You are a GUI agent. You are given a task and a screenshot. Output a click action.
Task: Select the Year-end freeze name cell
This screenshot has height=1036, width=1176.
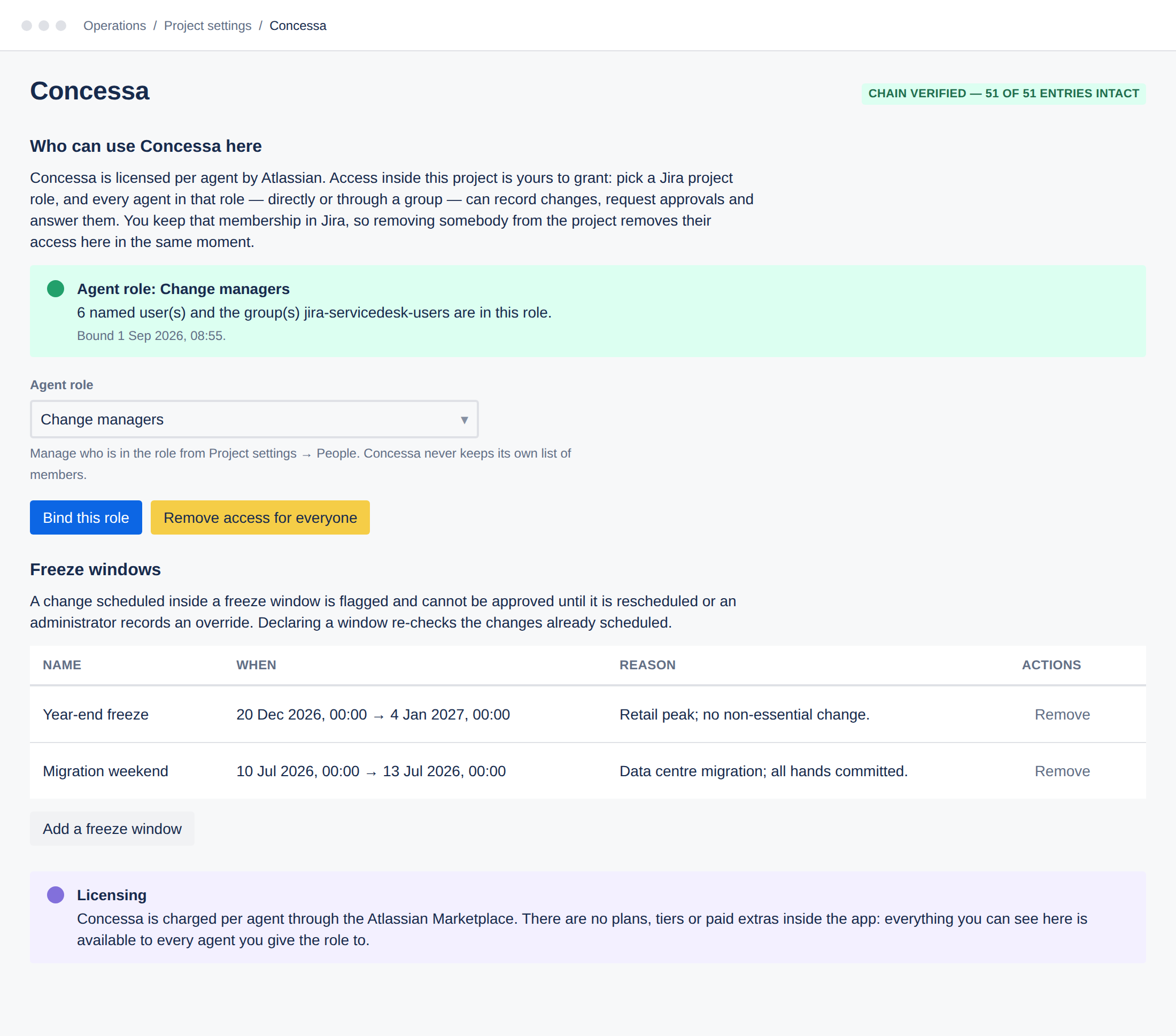click(96, 714)
